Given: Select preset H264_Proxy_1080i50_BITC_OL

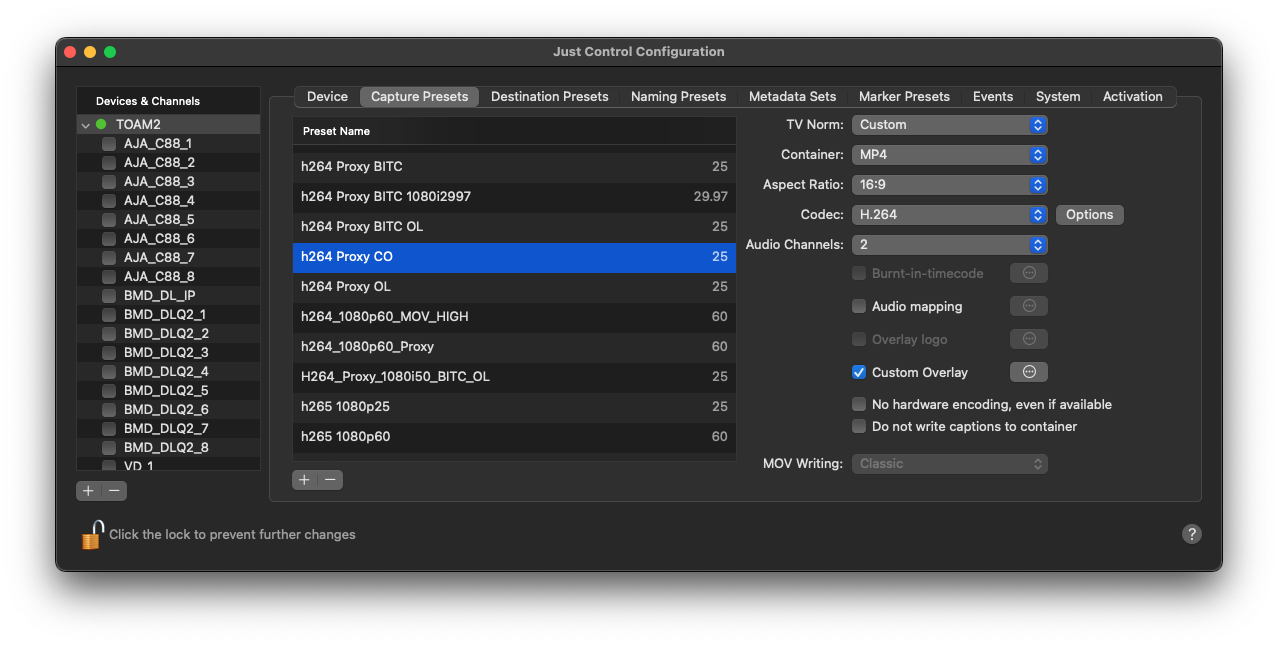Looking at the screenshot, I should [514, 377].
